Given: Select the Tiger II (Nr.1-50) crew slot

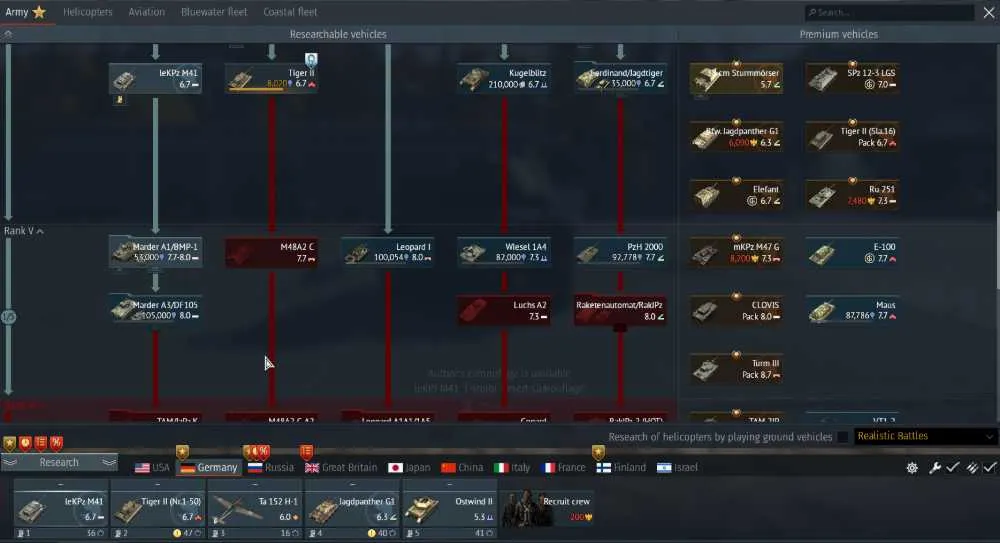Looking at the screenshot, I should 158,509.
